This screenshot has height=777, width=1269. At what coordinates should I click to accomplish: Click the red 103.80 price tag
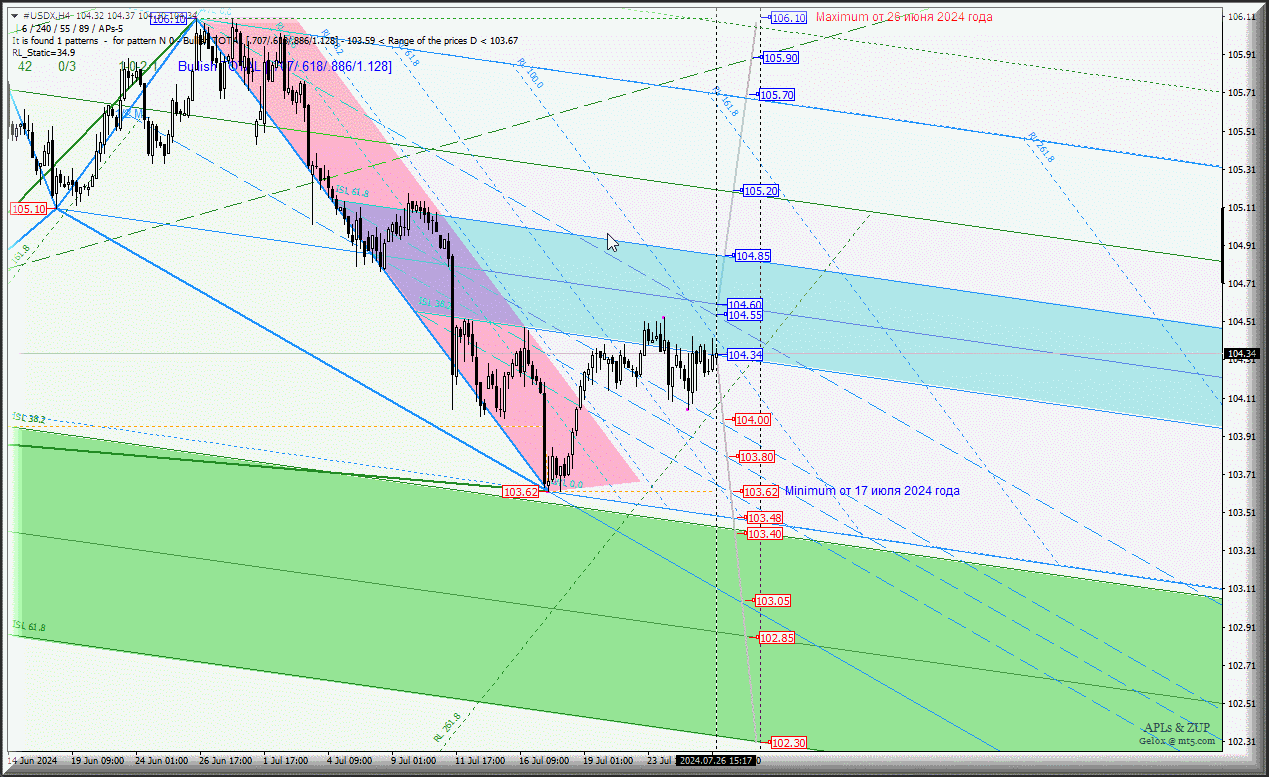pos(756,457)
